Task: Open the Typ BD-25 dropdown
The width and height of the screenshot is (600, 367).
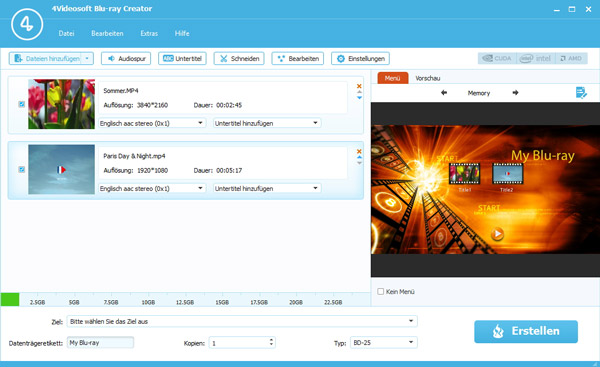Action: click(x=384, y=343)
